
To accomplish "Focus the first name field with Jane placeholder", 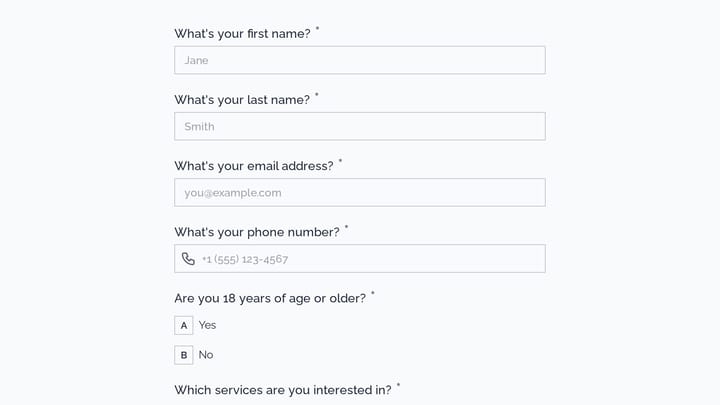I will tap(360, 60).
